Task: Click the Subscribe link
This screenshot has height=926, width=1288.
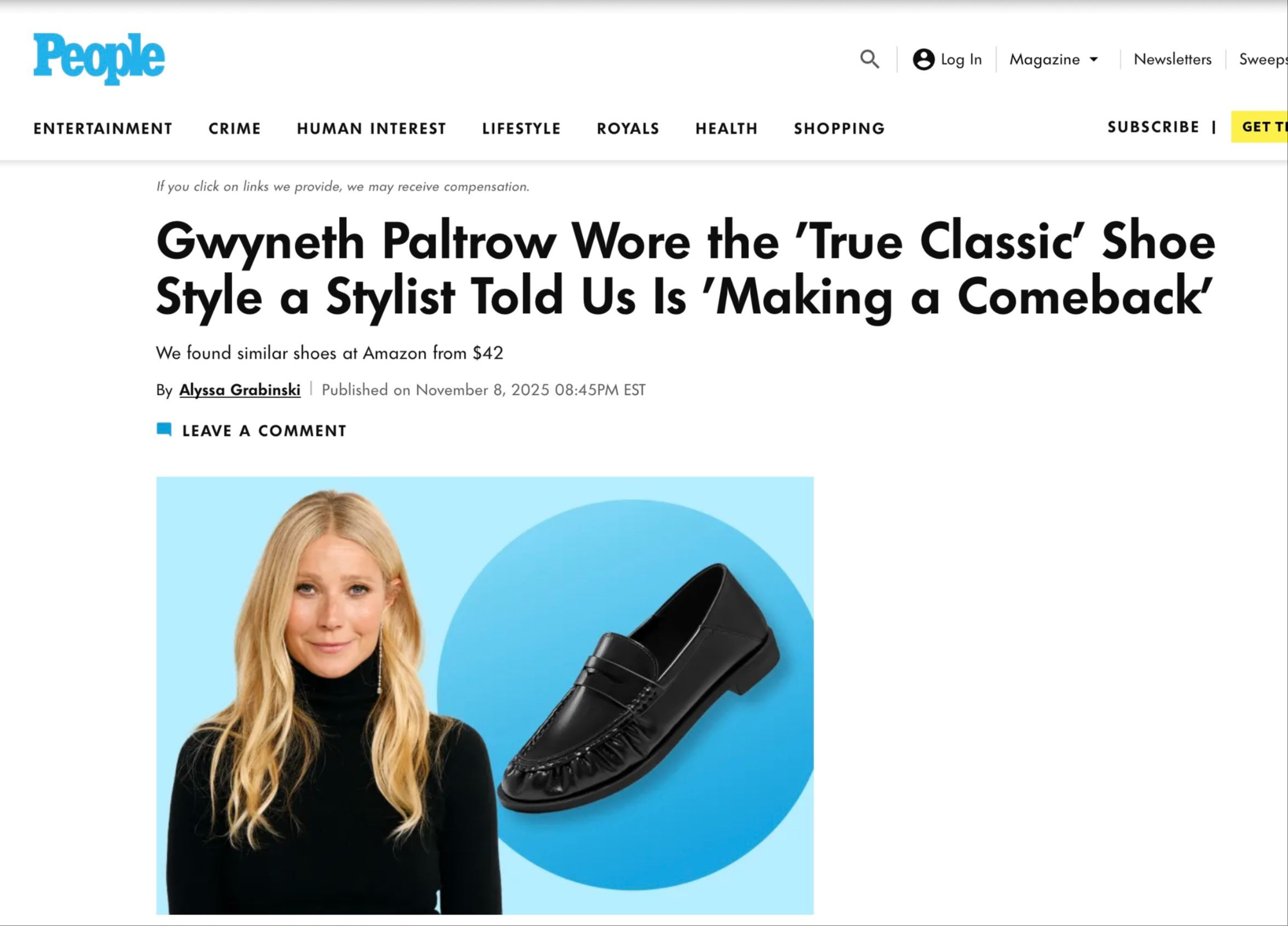Action: click(x=1153, y=127)
